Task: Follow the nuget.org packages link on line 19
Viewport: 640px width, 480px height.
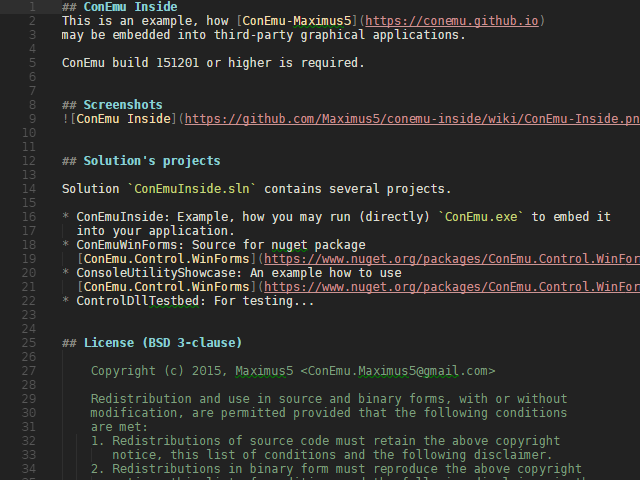Action: click(452, 259)
